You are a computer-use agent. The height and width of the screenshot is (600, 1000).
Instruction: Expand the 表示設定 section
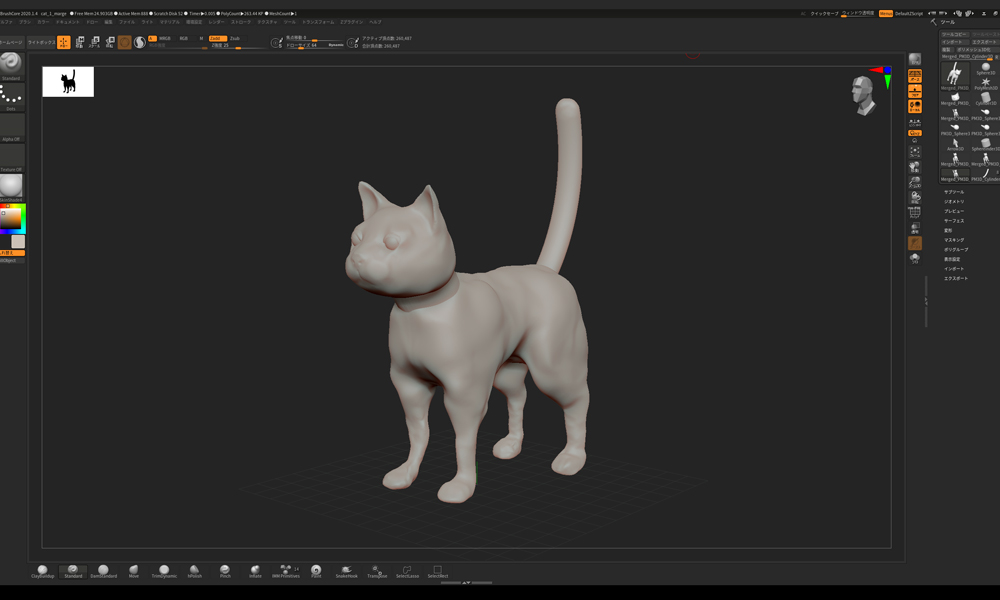[952, 259]
